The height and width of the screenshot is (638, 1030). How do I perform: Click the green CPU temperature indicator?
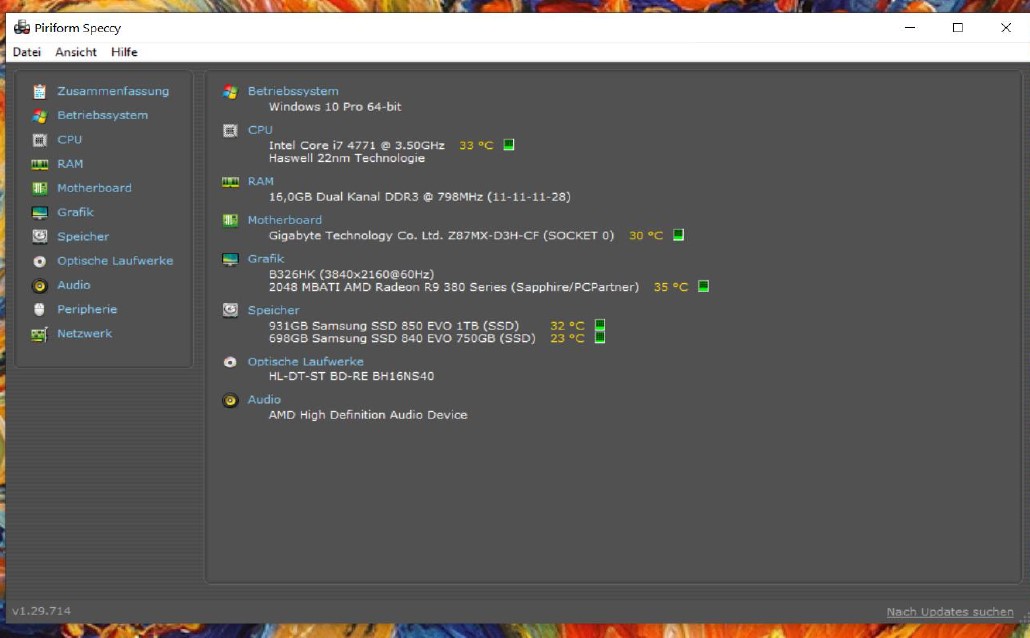508,145
